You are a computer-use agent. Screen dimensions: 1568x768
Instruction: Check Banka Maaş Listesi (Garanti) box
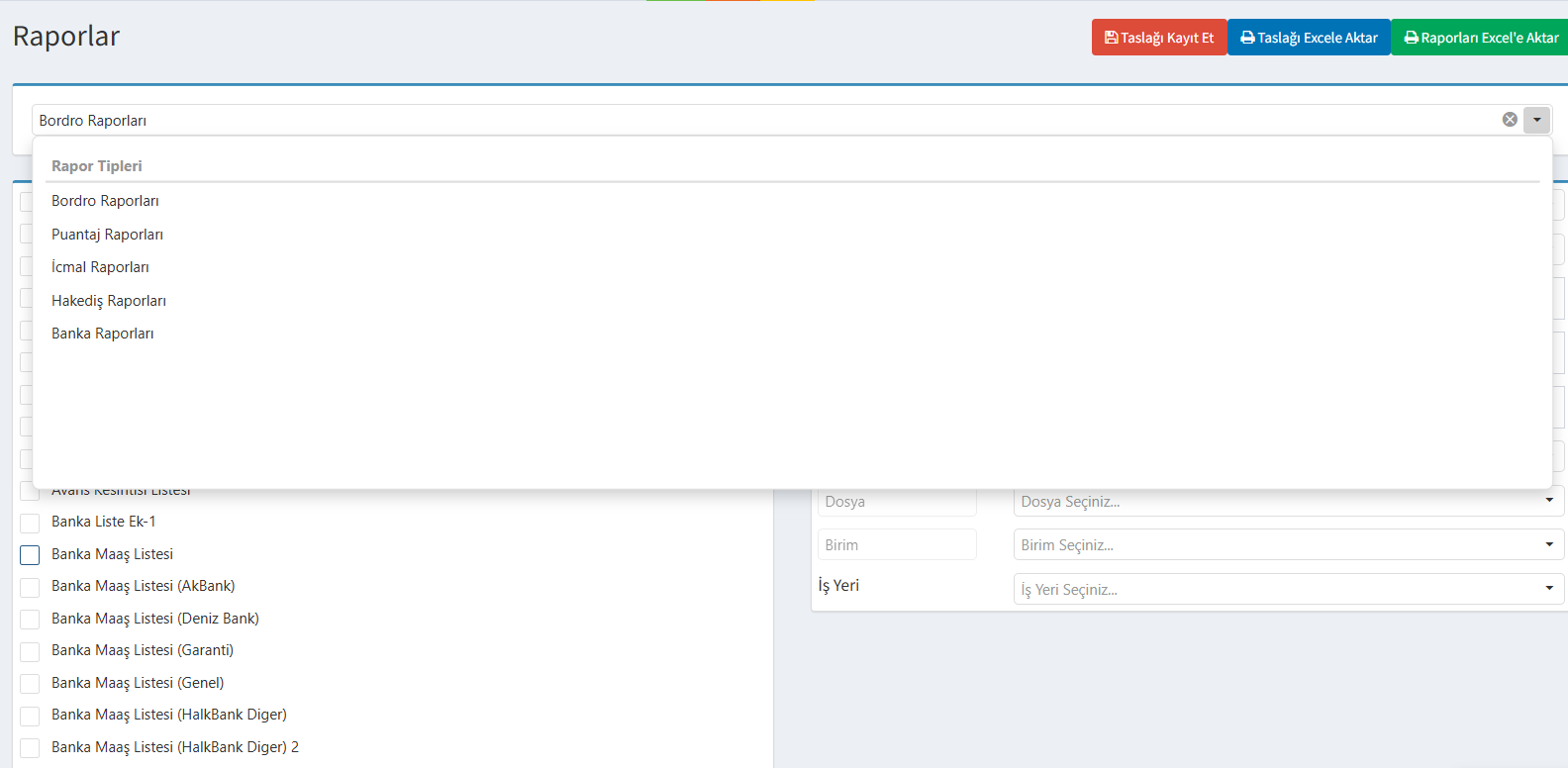pyautogui.click(x=30, y=651)
